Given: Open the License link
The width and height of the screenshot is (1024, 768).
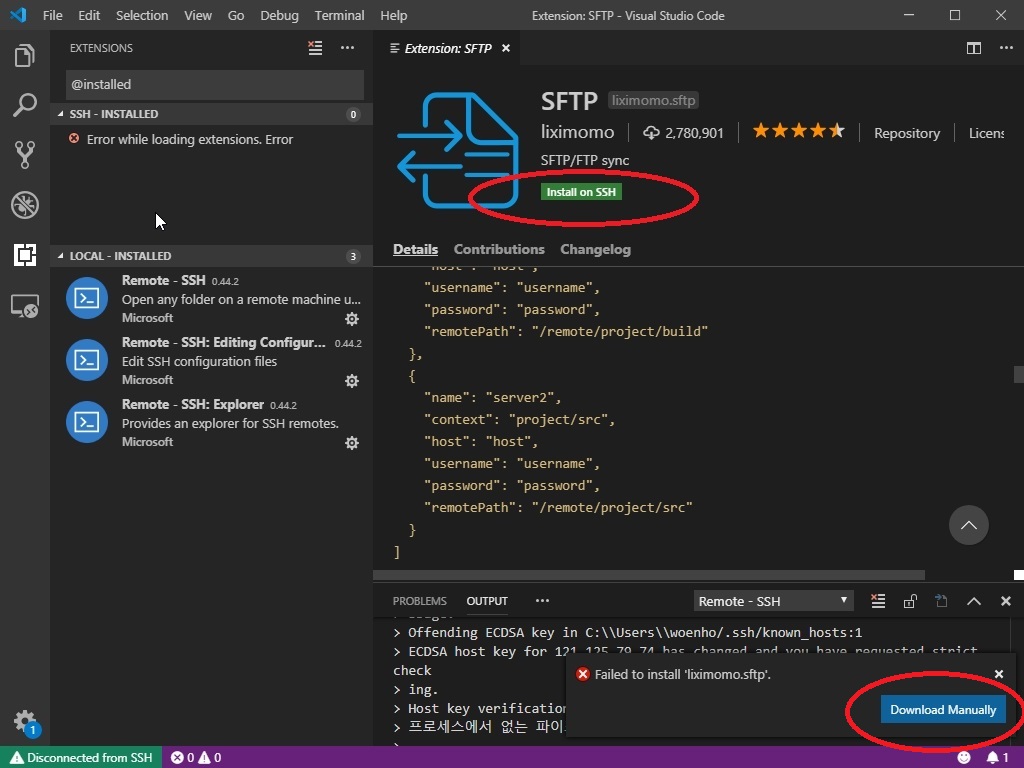Looking at the screenshot, I should click(986, 133).
